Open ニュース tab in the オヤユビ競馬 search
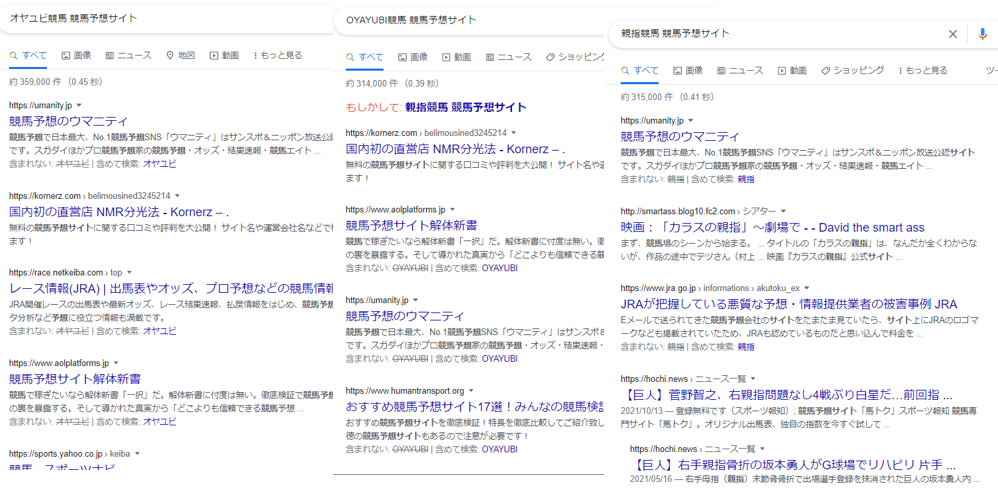 click(x=129, y=55)
